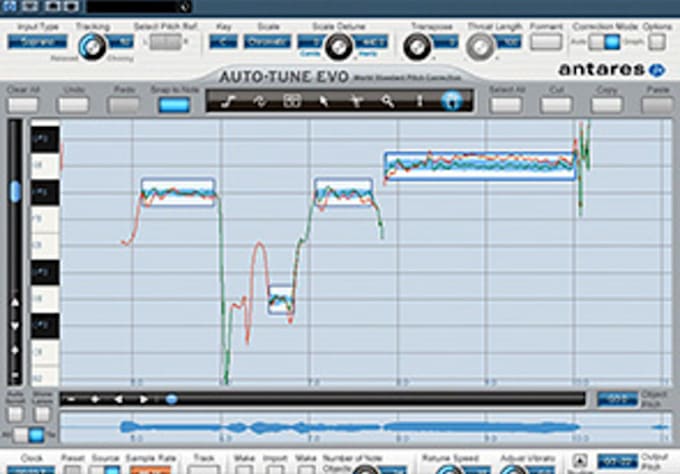680x474 pixels.
Task: Click the Transpose value field
Action: click(445, 42)
